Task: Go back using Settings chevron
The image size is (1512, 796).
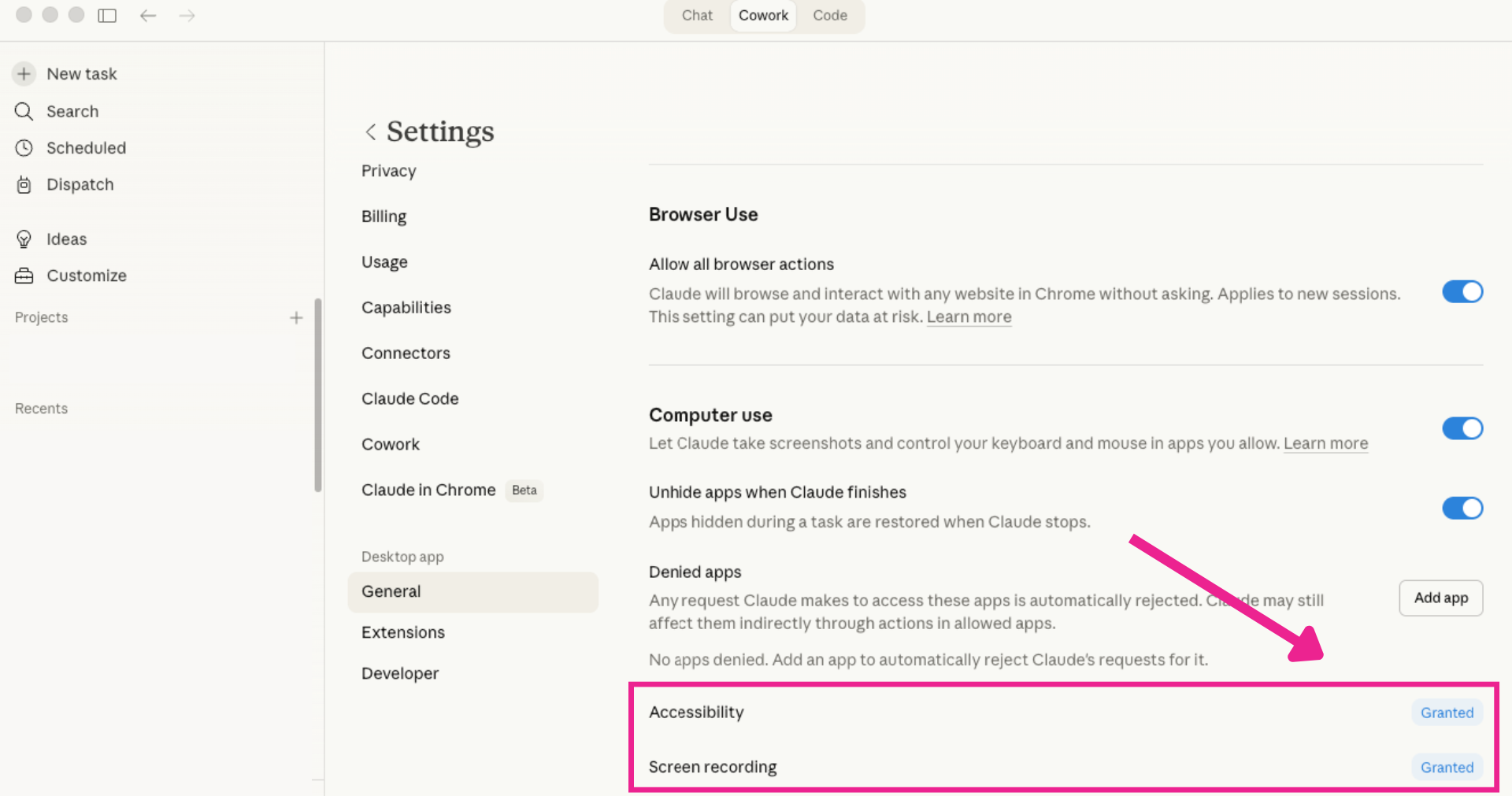Action: (x=370, y=132)
